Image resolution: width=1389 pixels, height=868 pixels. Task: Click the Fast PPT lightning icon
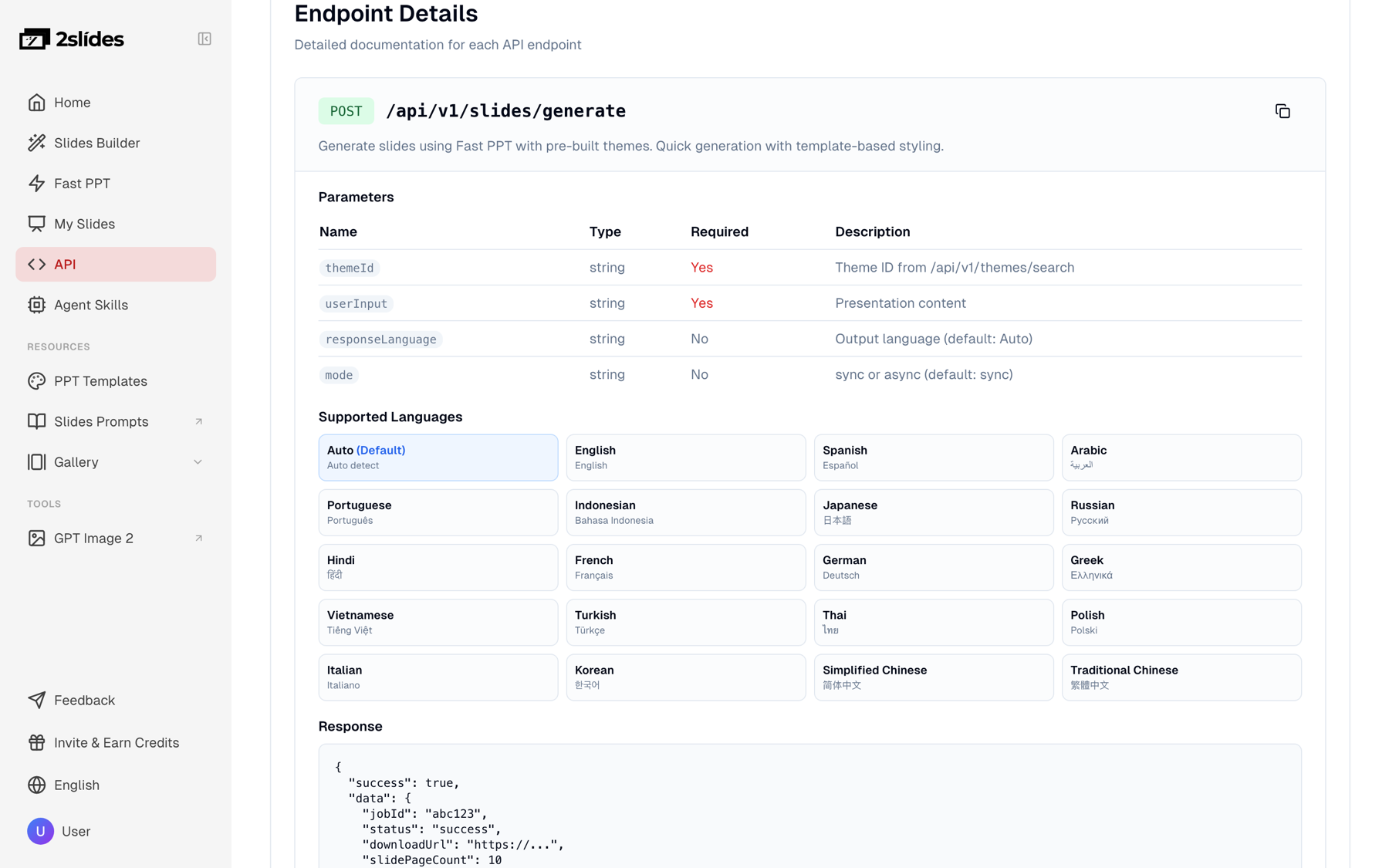[x=36, y=184]
